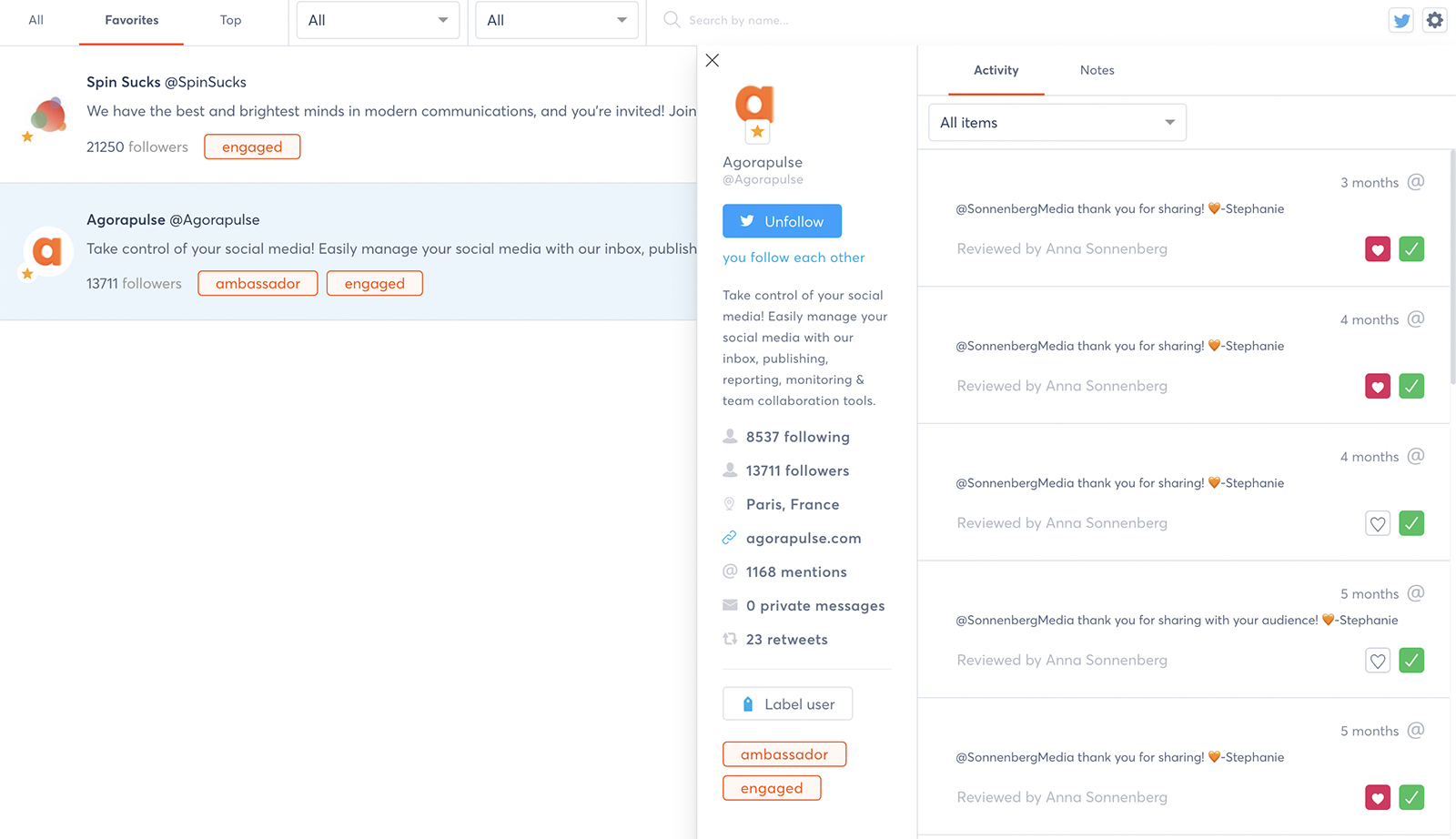Toggle favorite star under profile panel avatar
Image resolution: width=1456 pixels, height=839 pixels.
click(x=758, y=132)
